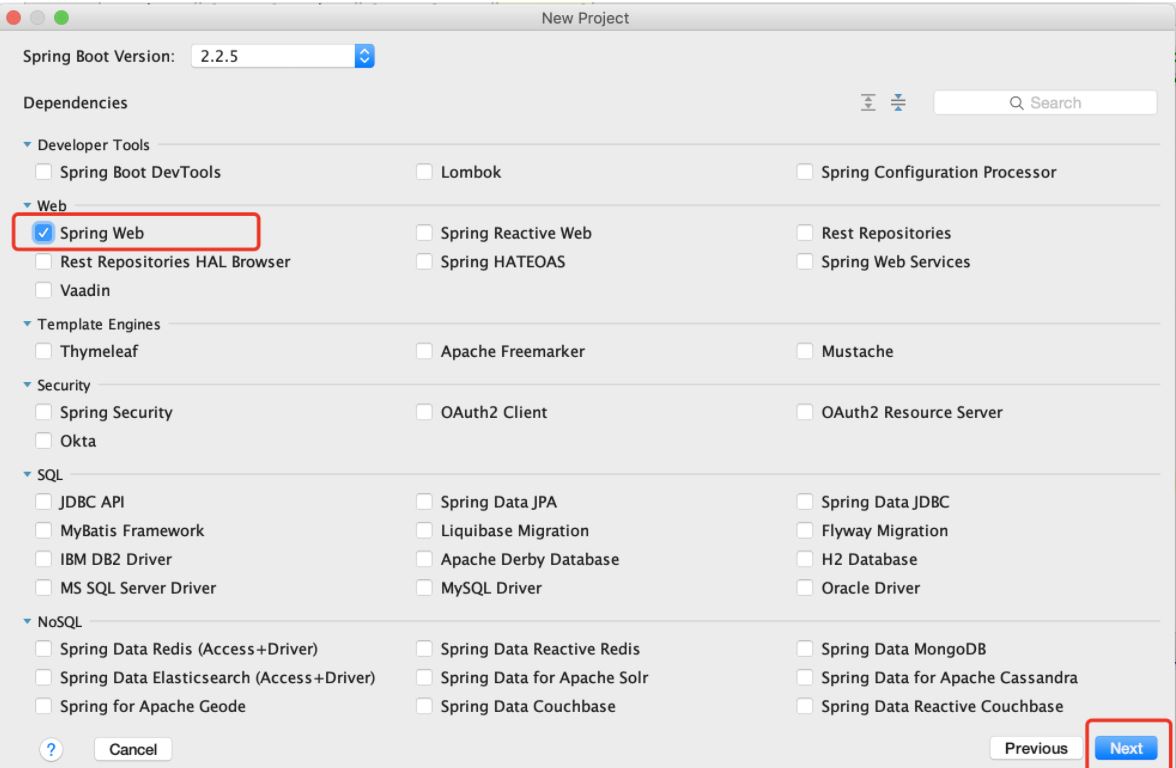Click the collapse all dependencies icon
Viewport: 1176px width, 768px height.
pyautogui.click(x=897, y=102)
